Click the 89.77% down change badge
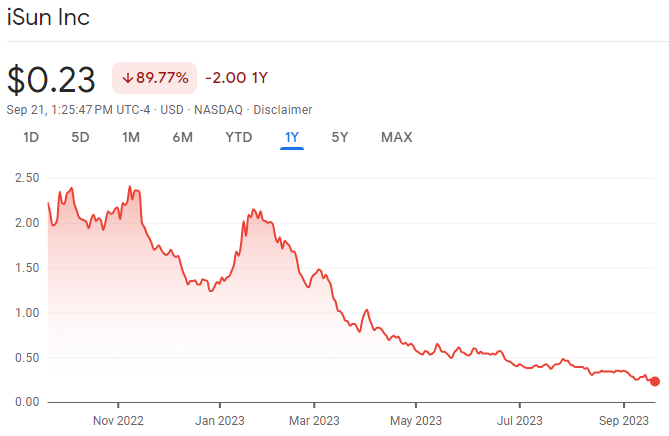 154,78
